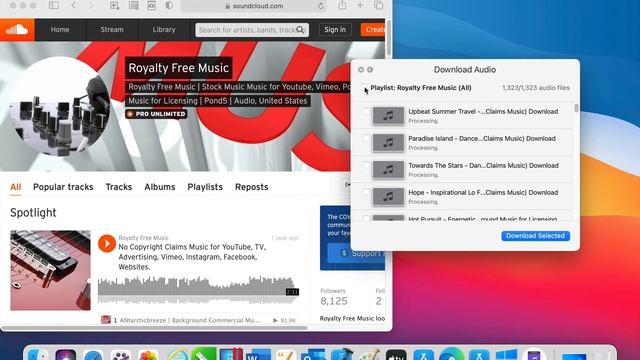Click the '1,323/1,323 audio files' text

(x=536, y=88)
